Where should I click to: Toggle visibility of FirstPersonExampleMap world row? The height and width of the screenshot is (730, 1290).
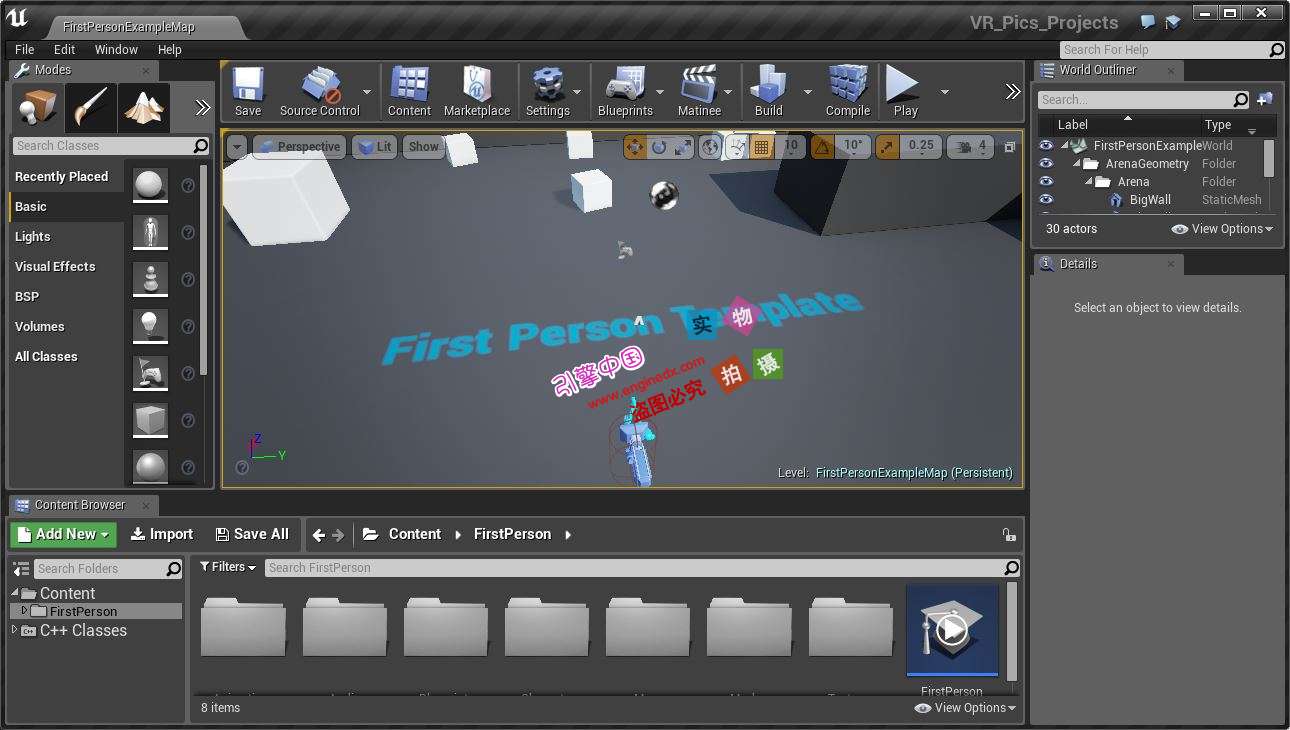pos(1046,145)
